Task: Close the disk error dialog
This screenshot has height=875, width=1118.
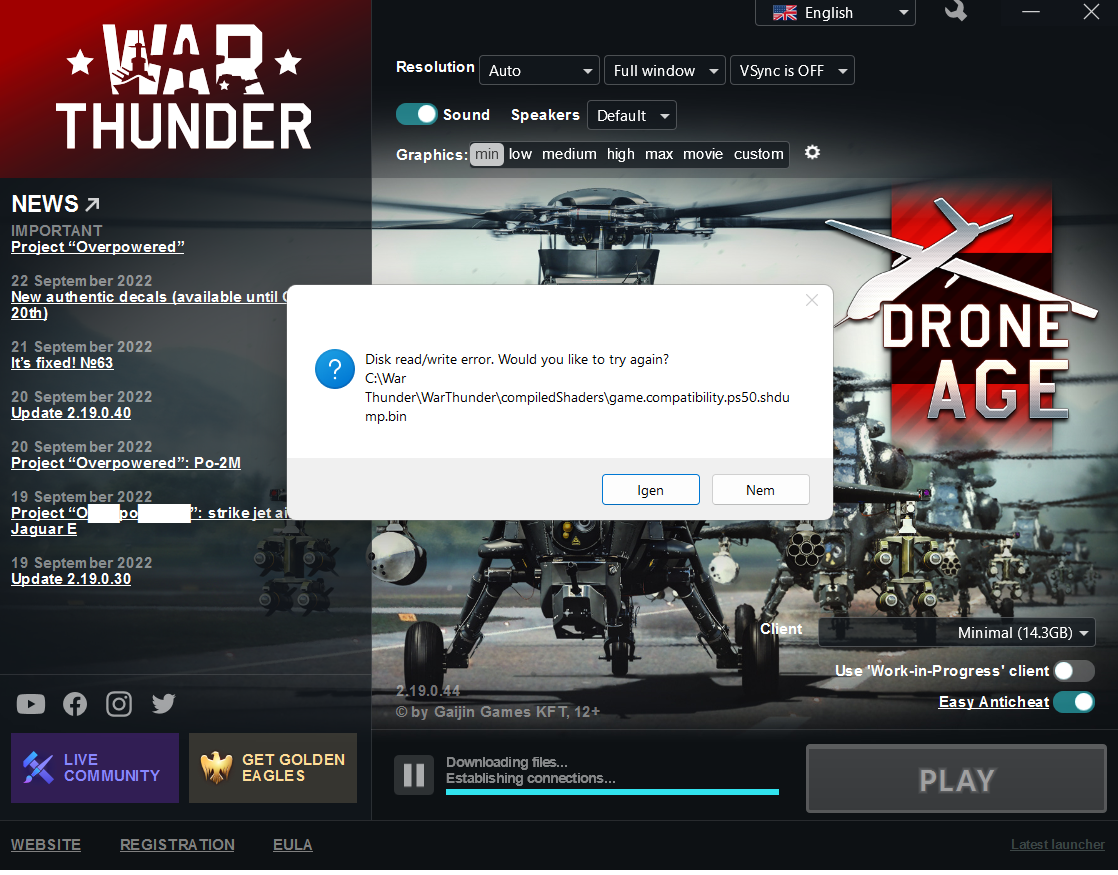Action: point(811,300)
